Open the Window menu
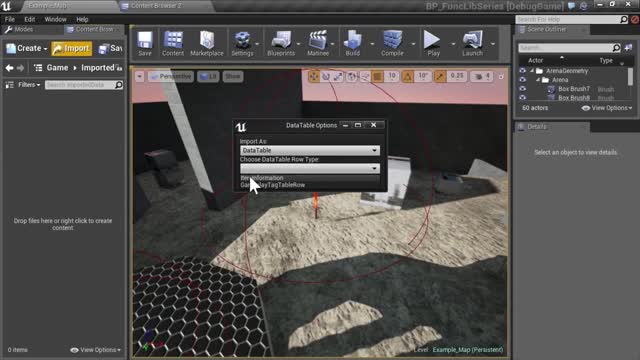 55,19
